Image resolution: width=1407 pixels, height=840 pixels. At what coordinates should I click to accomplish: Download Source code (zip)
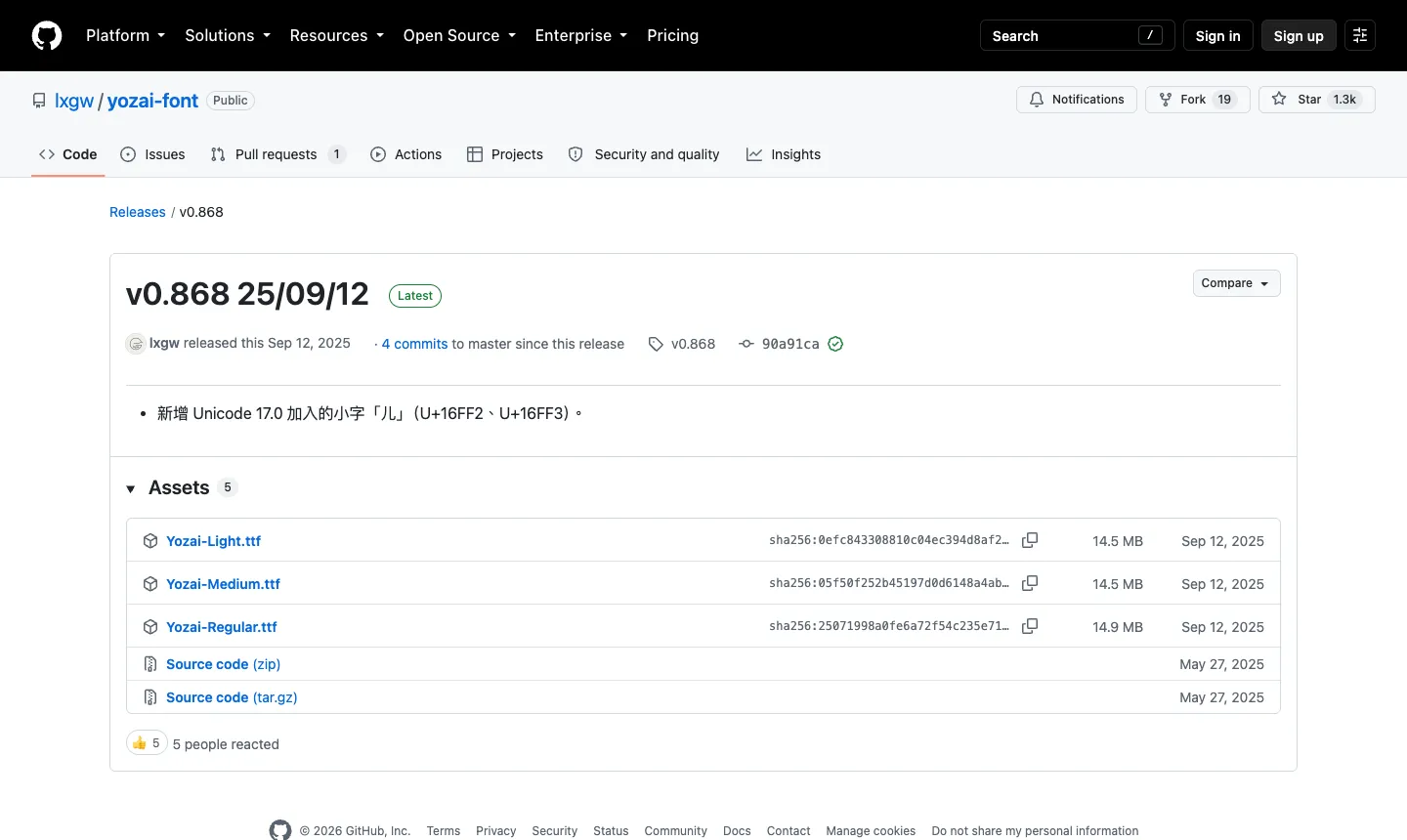click(223, 664)
